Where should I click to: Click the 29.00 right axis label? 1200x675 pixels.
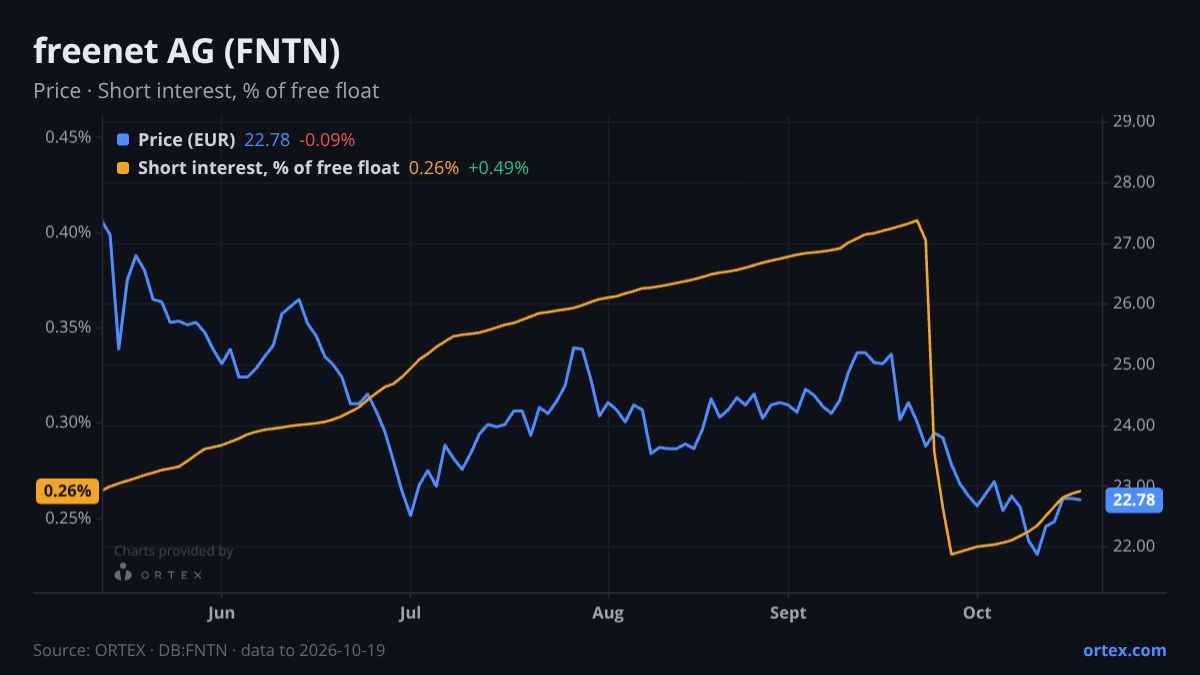1134,121
